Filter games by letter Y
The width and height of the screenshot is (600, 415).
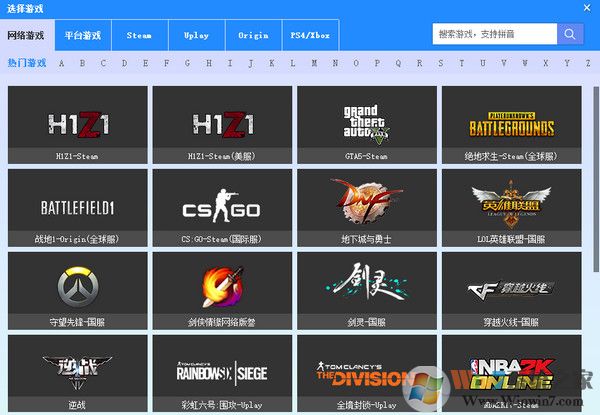[567, 63]
